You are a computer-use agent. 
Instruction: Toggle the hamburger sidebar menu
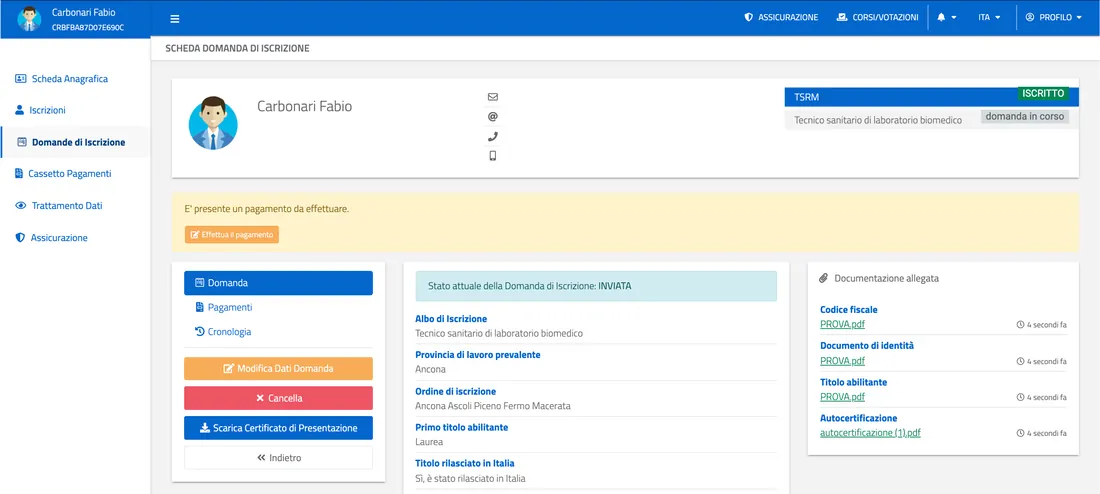175,19
